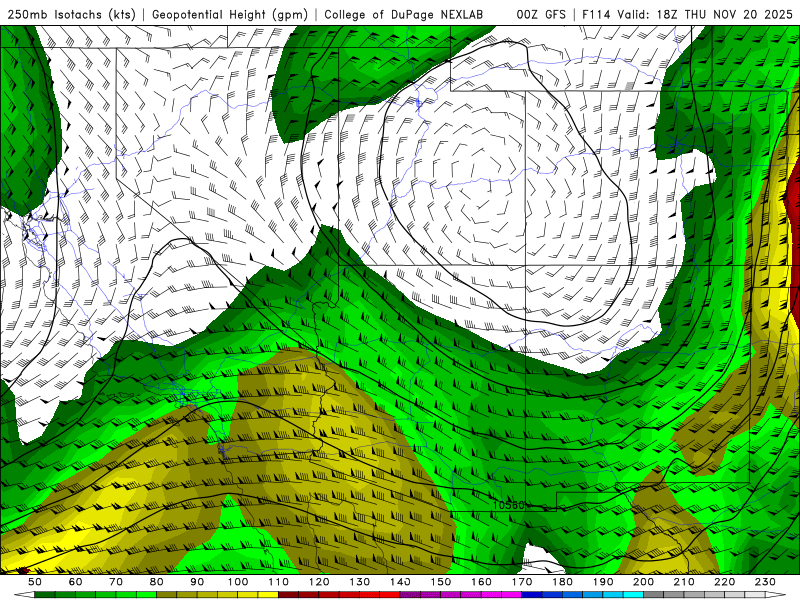Click the '120' legend value
Screen dimensions: 800x600
(319, 582)
